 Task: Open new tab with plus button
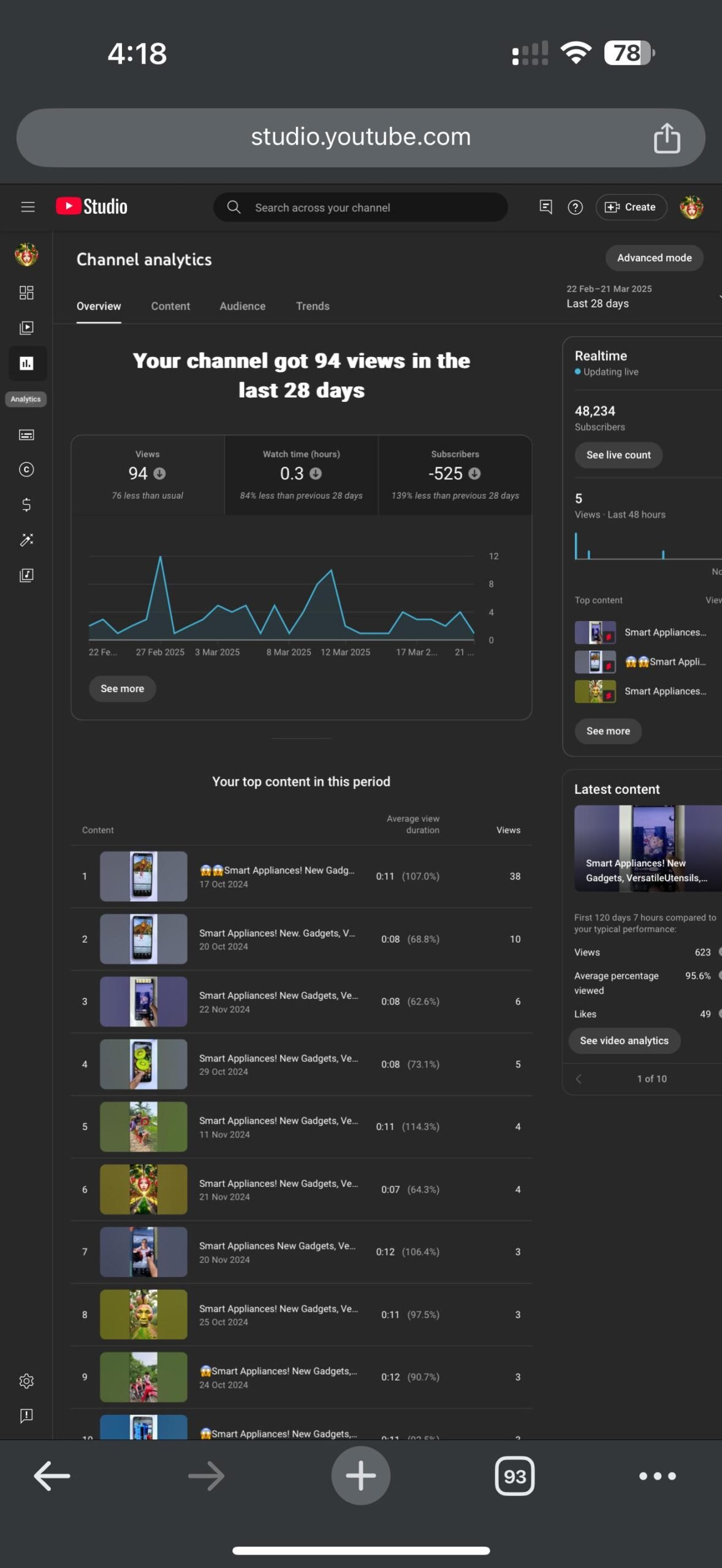361,1476
